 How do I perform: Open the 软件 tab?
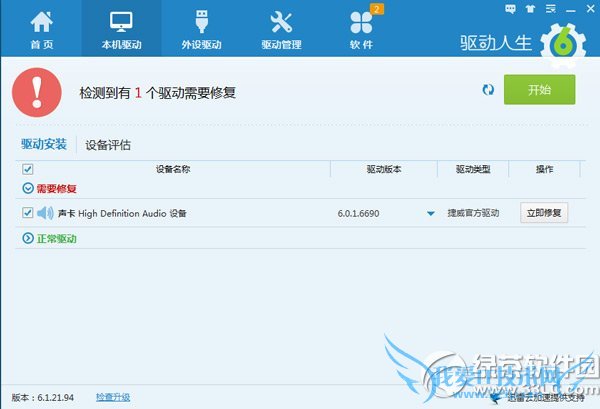[361, 30]
